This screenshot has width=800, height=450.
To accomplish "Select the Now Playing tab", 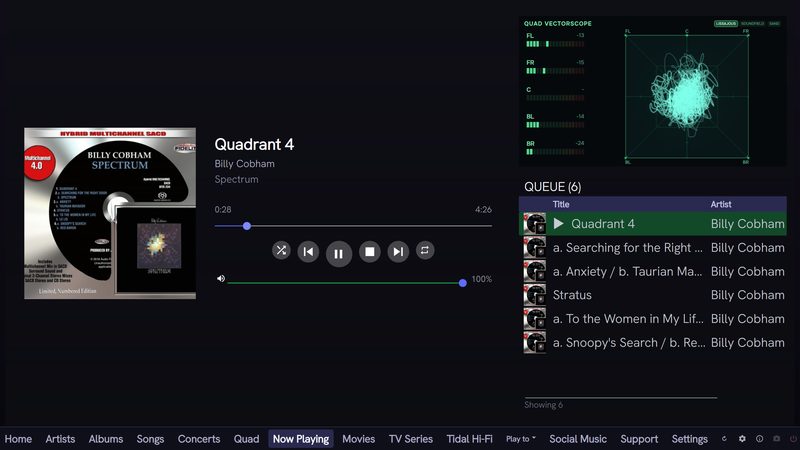I will (x=301, y=439).
